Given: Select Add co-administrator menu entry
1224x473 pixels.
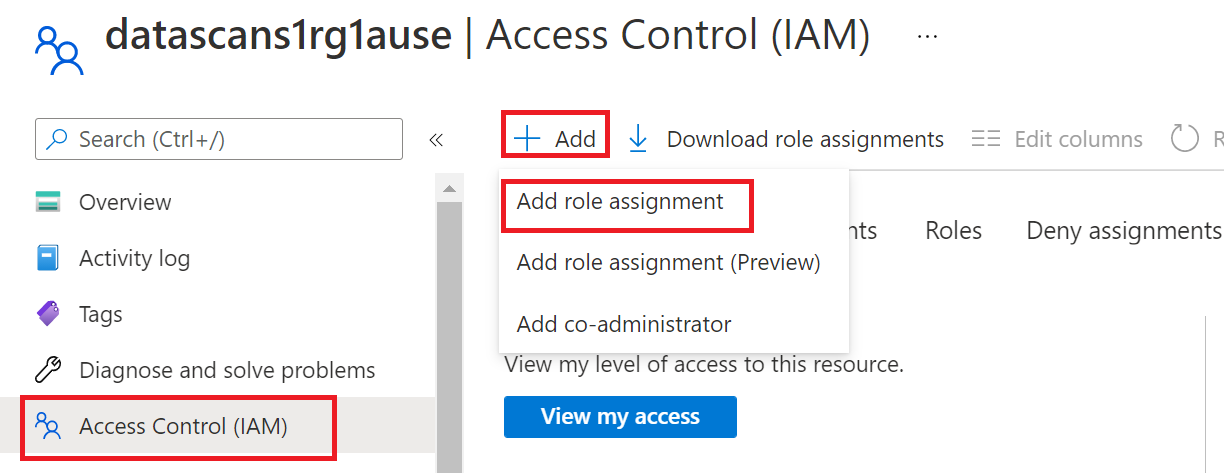Looking at the screenshot, I should (x=624, y=324).
